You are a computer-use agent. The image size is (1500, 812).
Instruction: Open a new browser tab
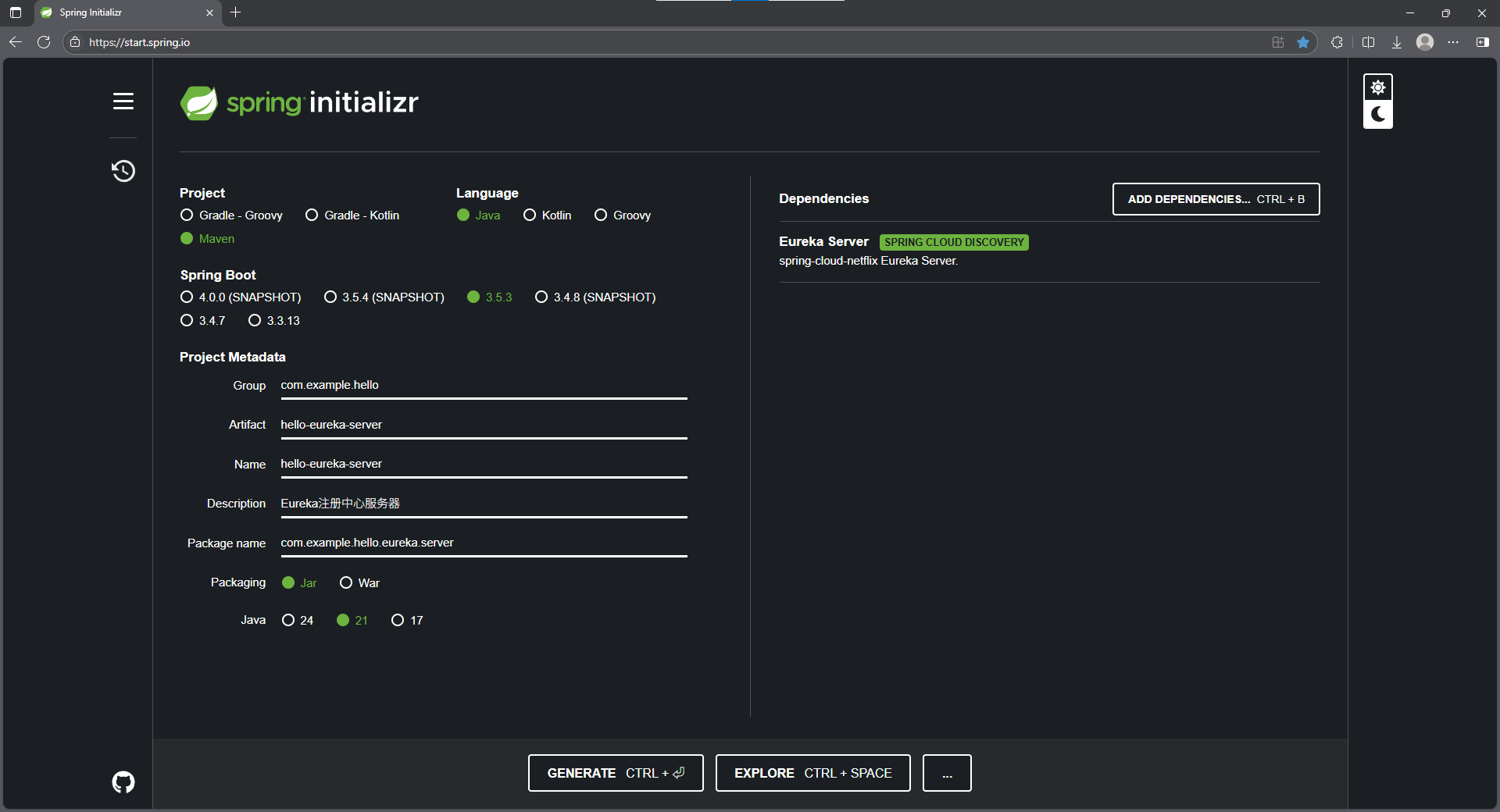(x=235, y=12)
